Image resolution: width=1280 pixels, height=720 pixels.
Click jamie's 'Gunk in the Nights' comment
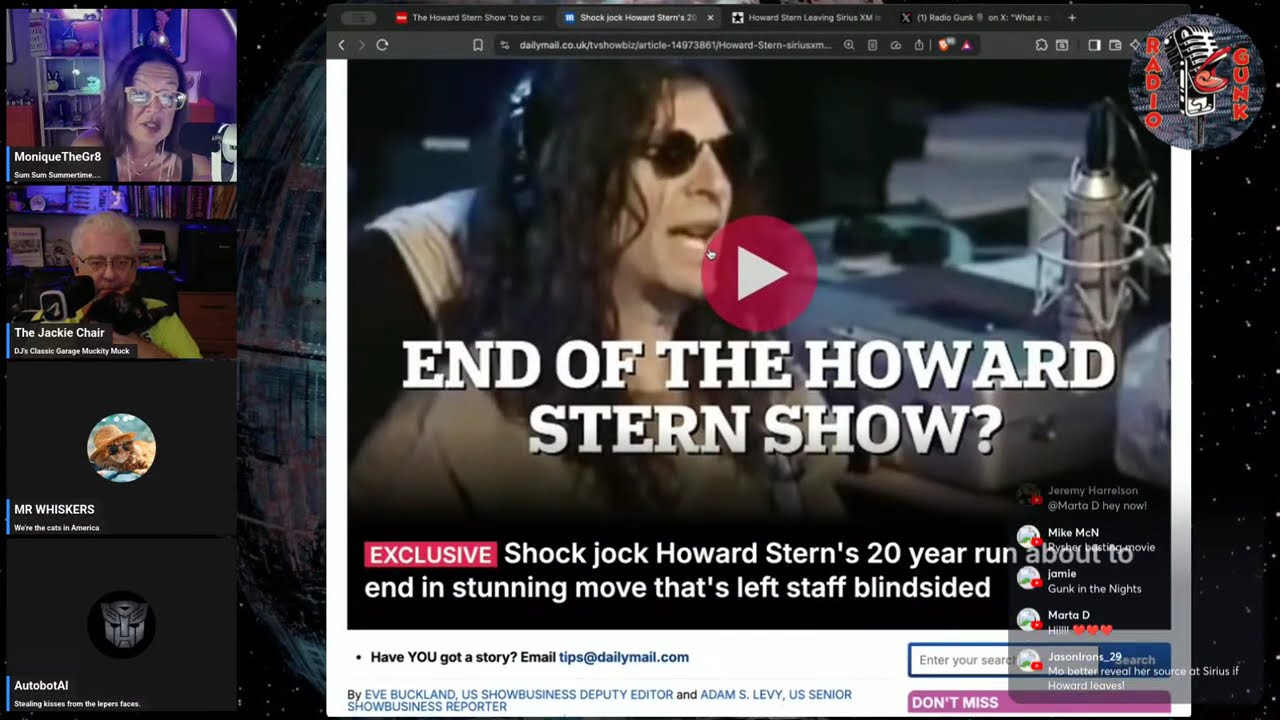pos(1094,589)
